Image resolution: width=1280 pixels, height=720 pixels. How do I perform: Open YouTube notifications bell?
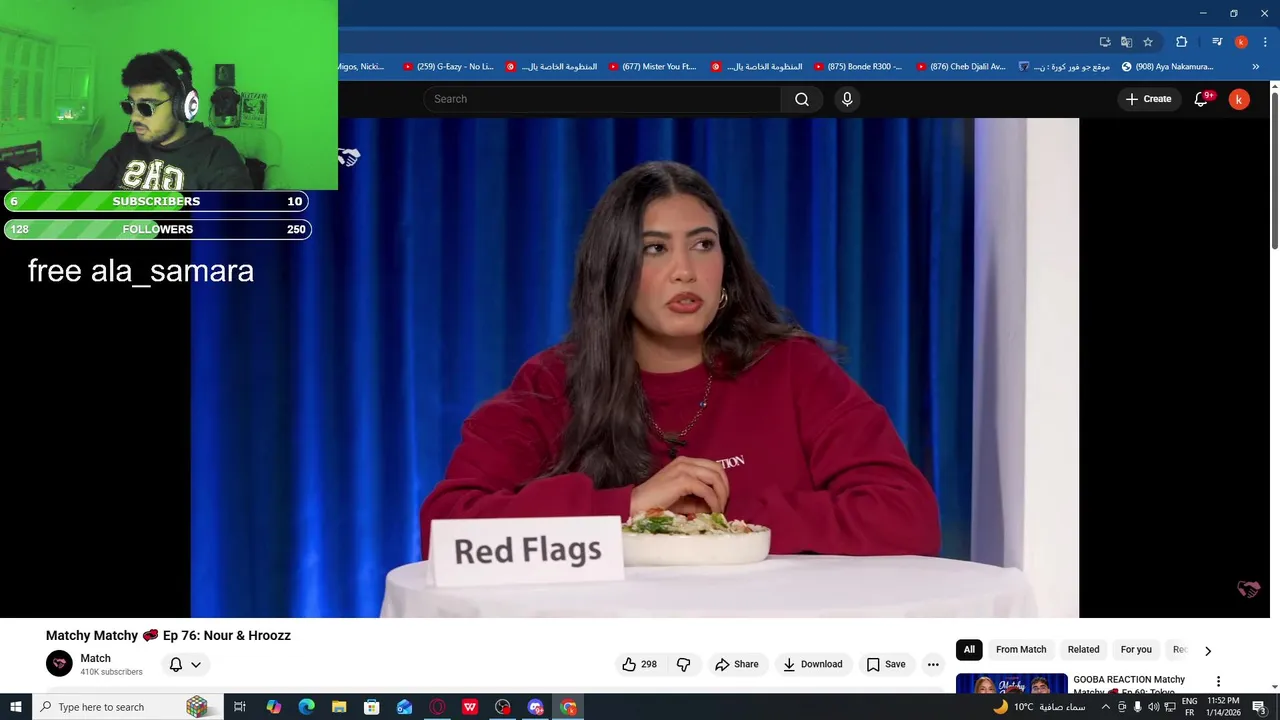(x=1202, y=99)
